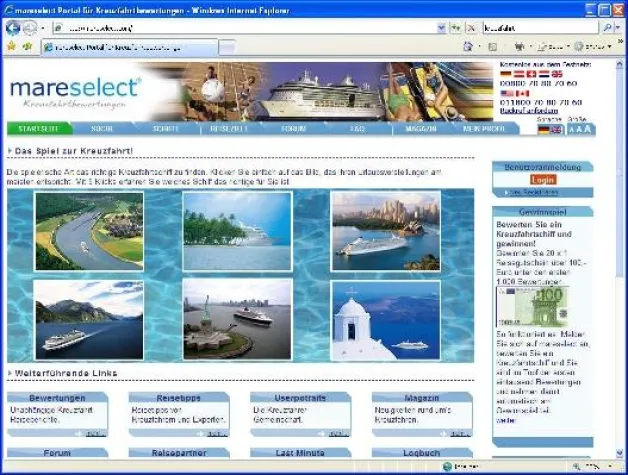
Task: Click the mareselect logo
Action: point(76,92)
